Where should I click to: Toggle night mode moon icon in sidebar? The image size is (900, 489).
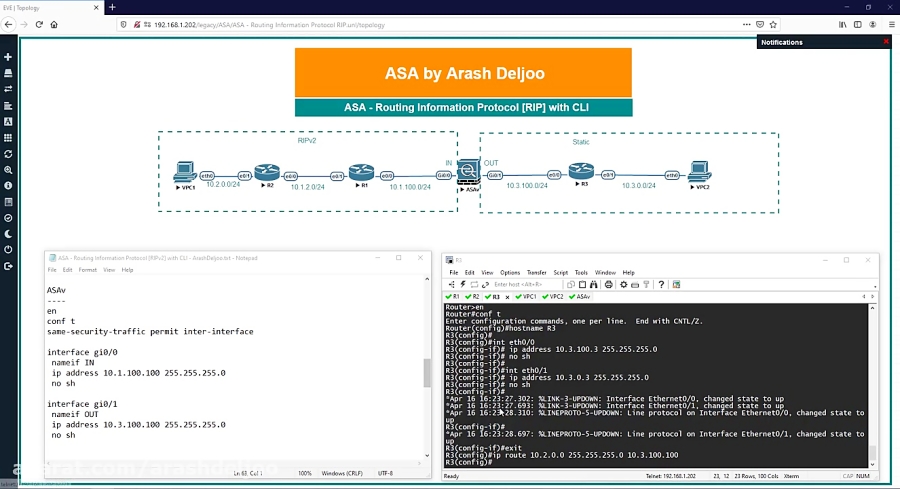[x=8, y=234]
